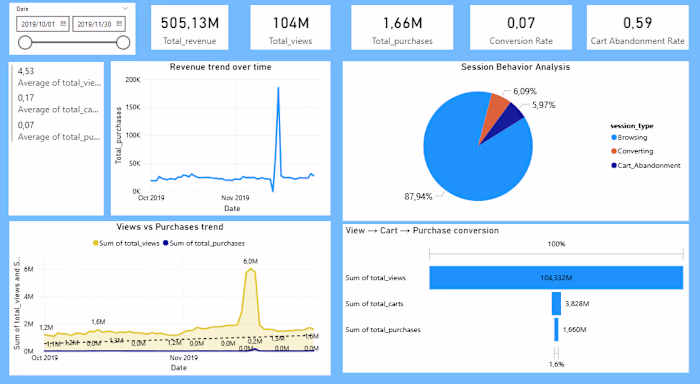The height and width of the screenshot is (384, 700).
Task: Select the Sum of total_views funnel bar
Action: tap(556, 278)
